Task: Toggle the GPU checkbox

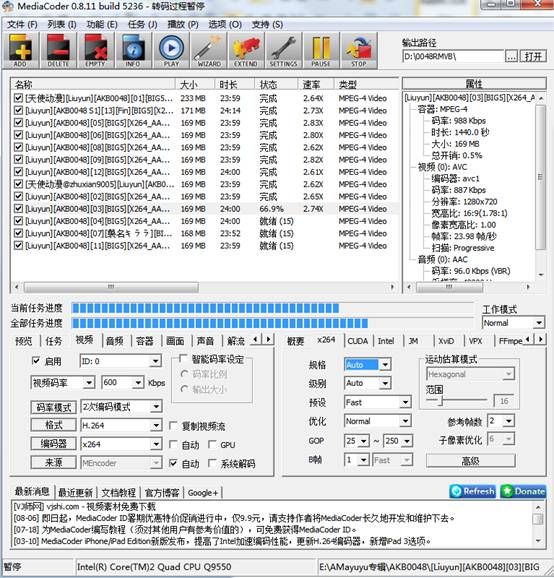Action: [x=212, y=445]
